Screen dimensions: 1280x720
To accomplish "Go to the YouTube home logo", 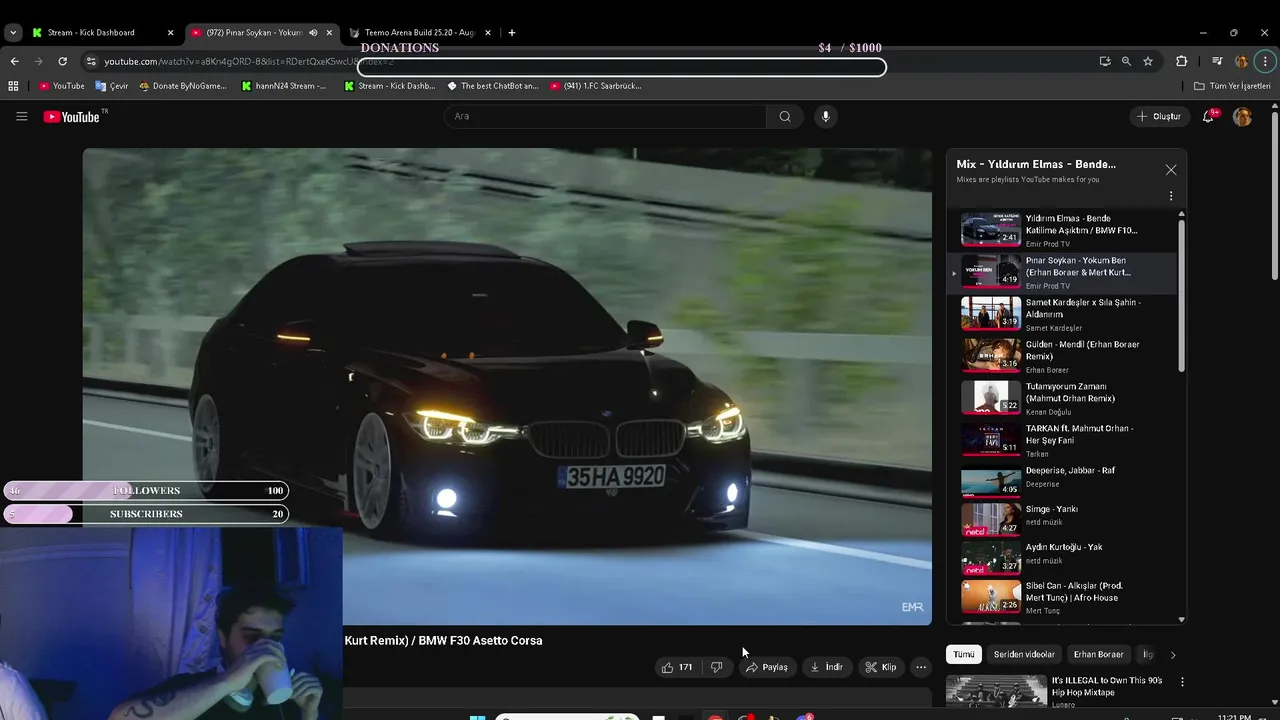I will [x=72, y=117].
